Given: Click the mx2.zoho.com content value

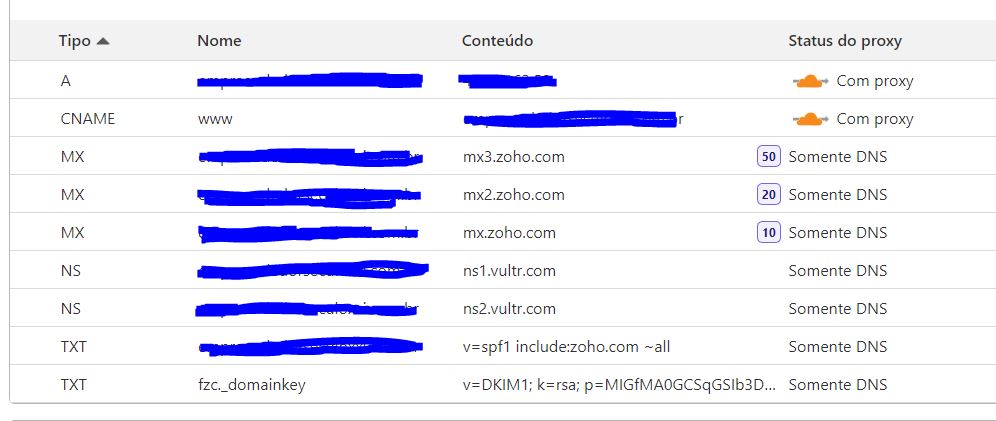Looking at the screenshot, I should coord(513,195).
